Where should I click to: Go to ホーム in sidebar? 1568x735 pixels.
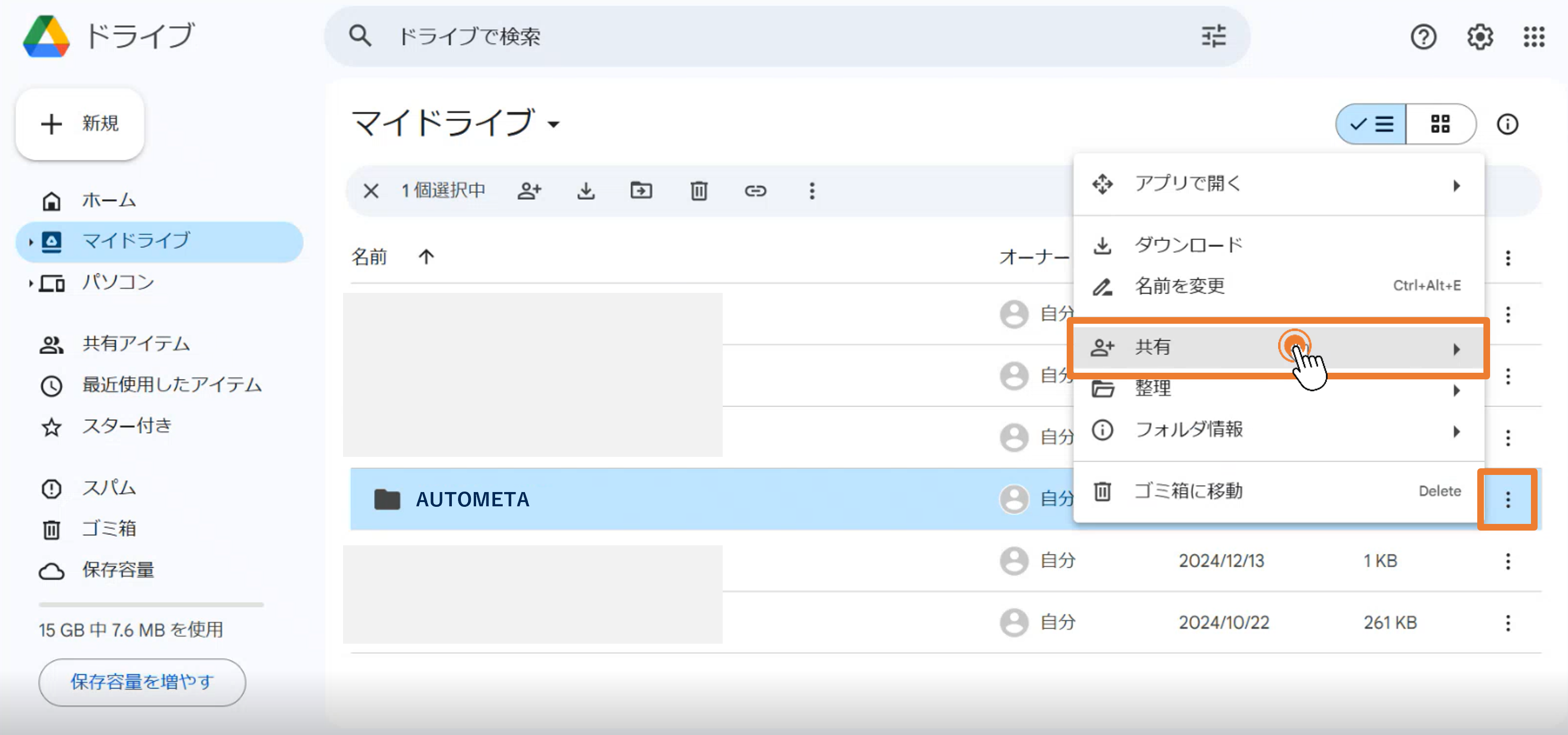click(x=160, y=200)
